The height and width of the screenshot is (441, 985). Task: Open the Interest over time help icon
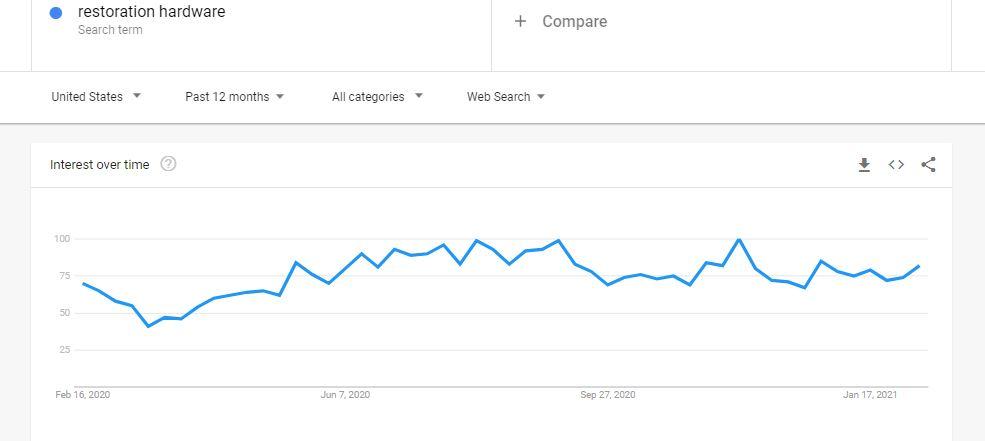click(x=168, y=164)
